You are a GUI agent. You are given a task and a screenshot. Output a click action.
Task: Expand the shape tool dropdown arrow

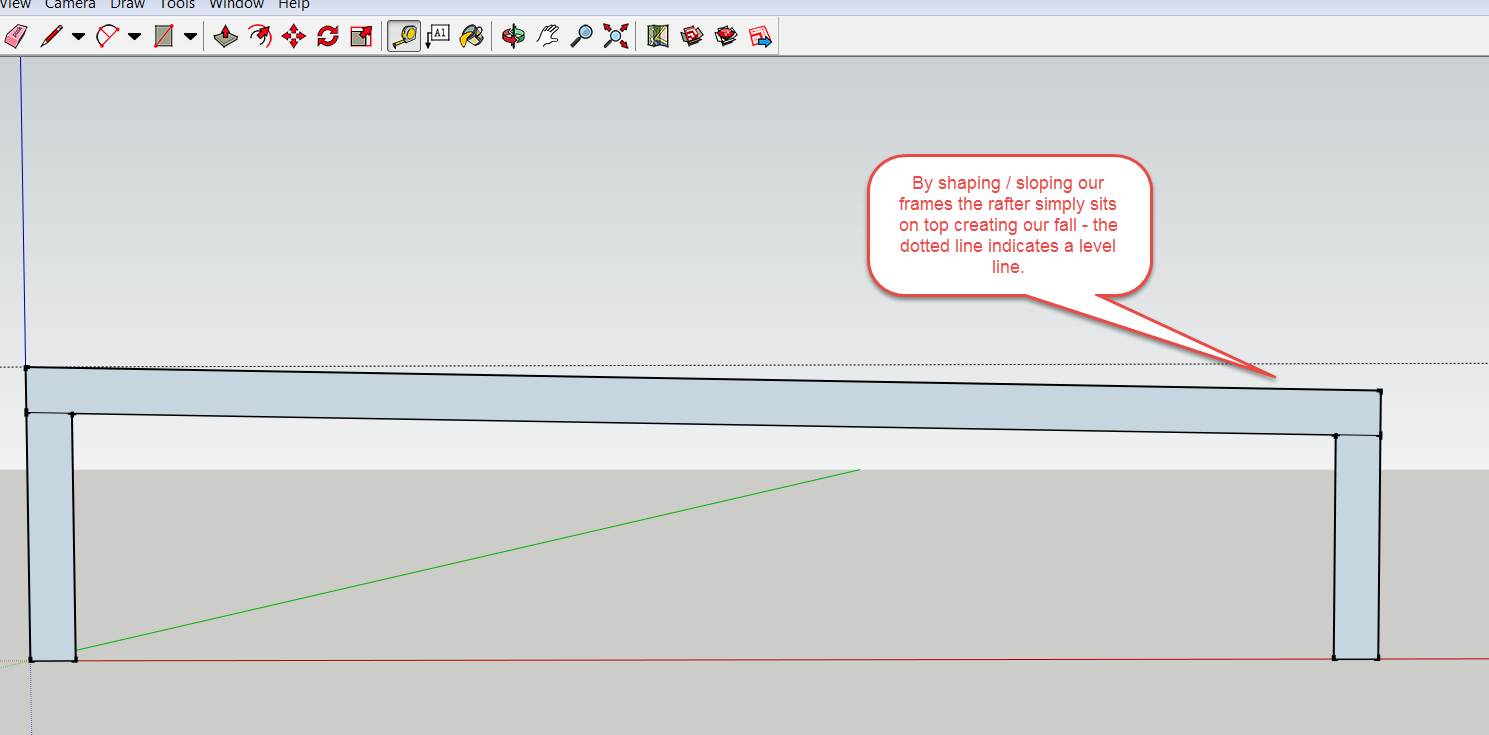(190, 37)
